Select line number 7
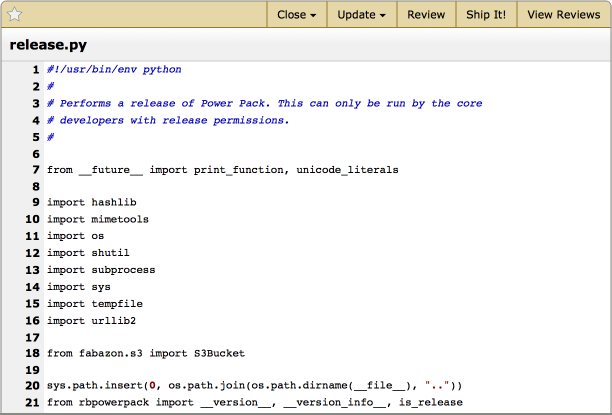Screen dimensions: 612x415 (36, 170)
